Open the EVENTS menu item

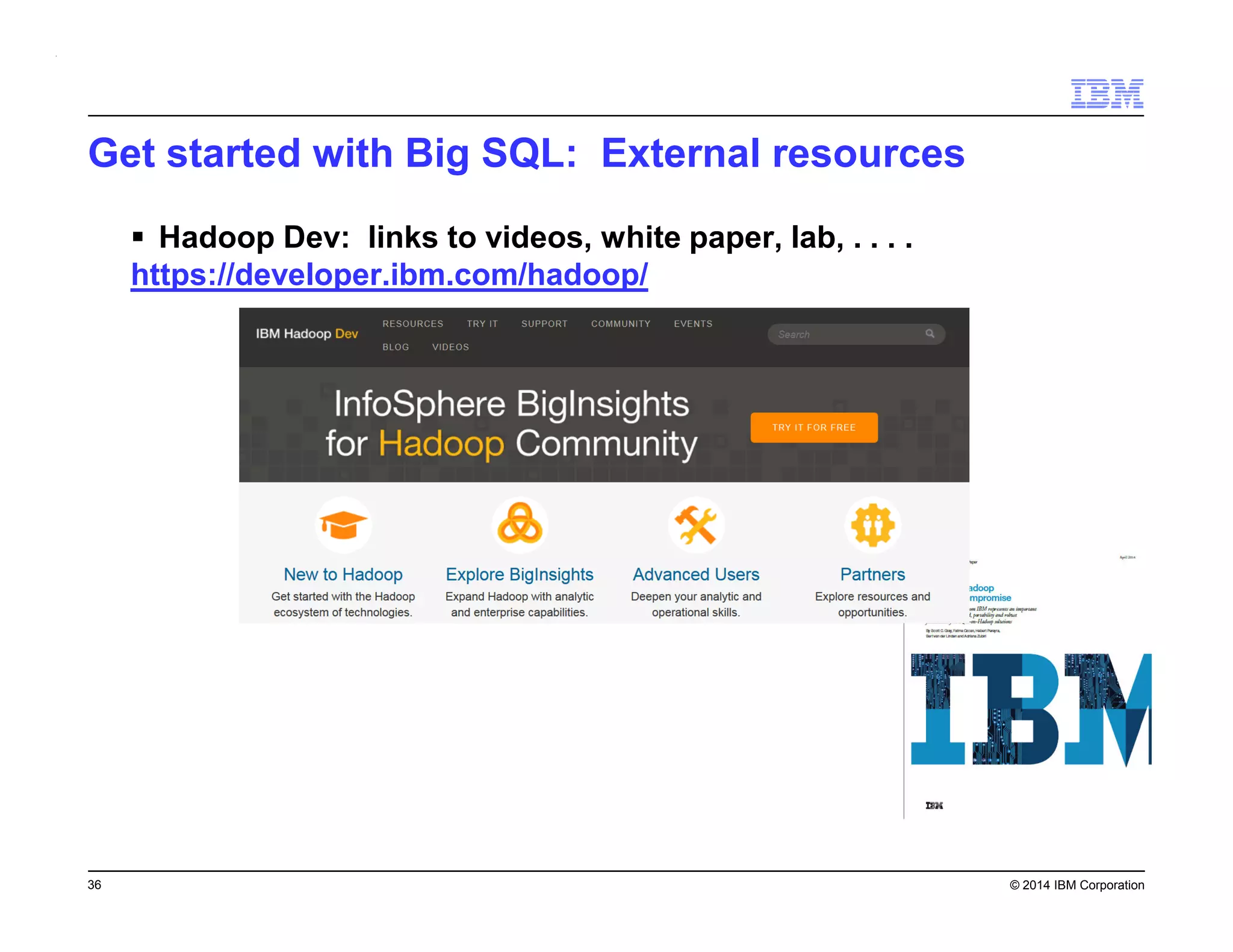693,324
